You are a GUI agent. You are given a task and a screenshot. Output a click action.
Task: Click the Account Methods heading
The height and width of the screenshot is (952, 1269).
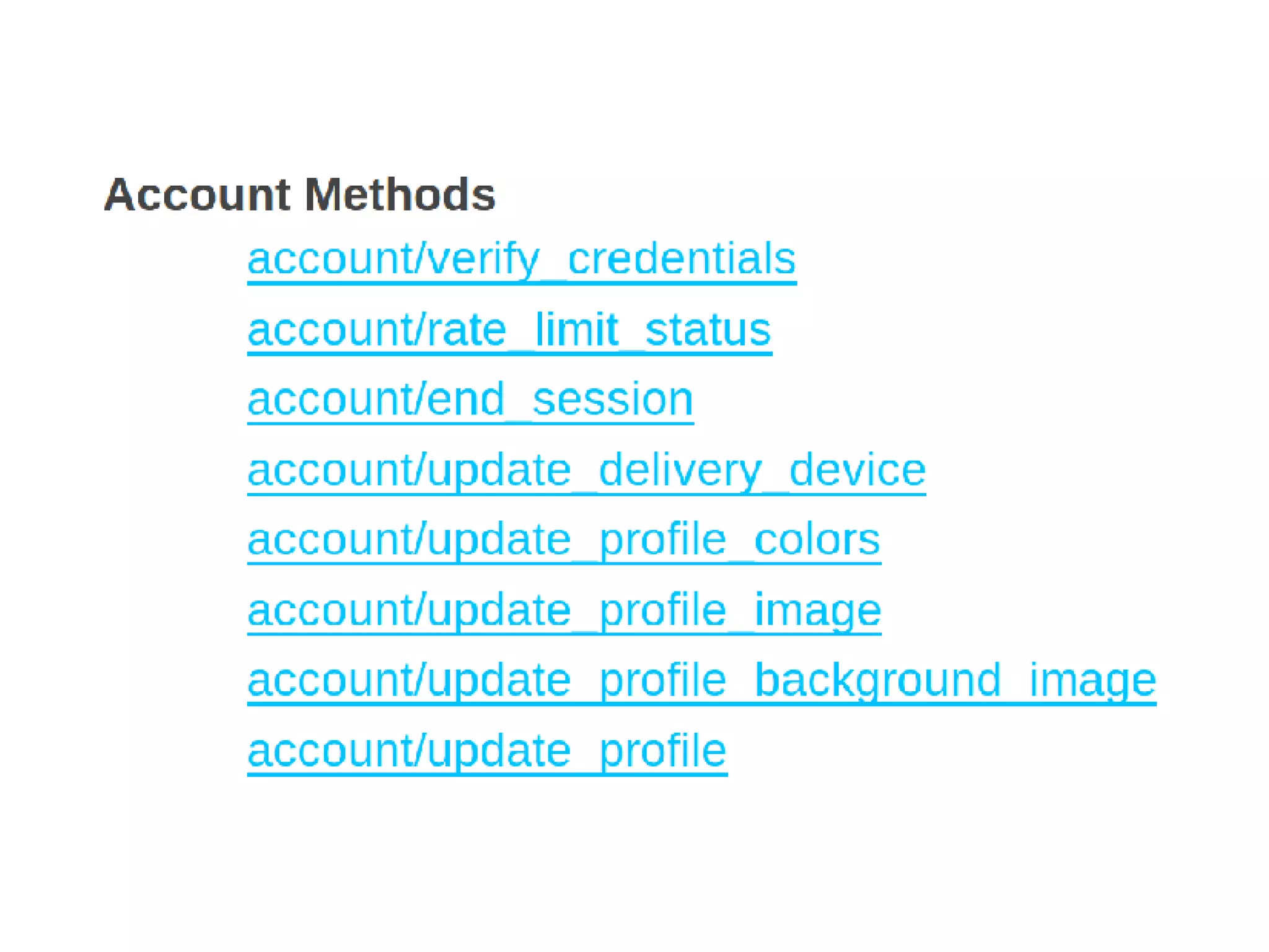(300, 194)
